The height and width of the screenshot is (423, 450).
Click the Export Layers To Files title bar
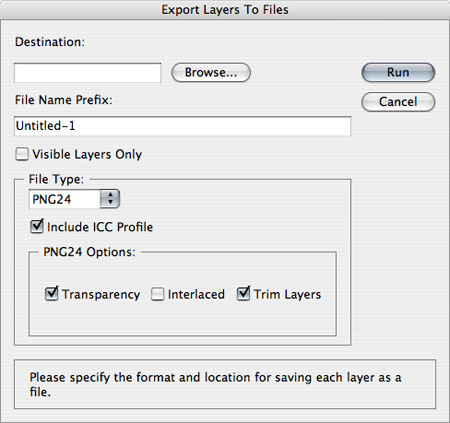(225, 10)
